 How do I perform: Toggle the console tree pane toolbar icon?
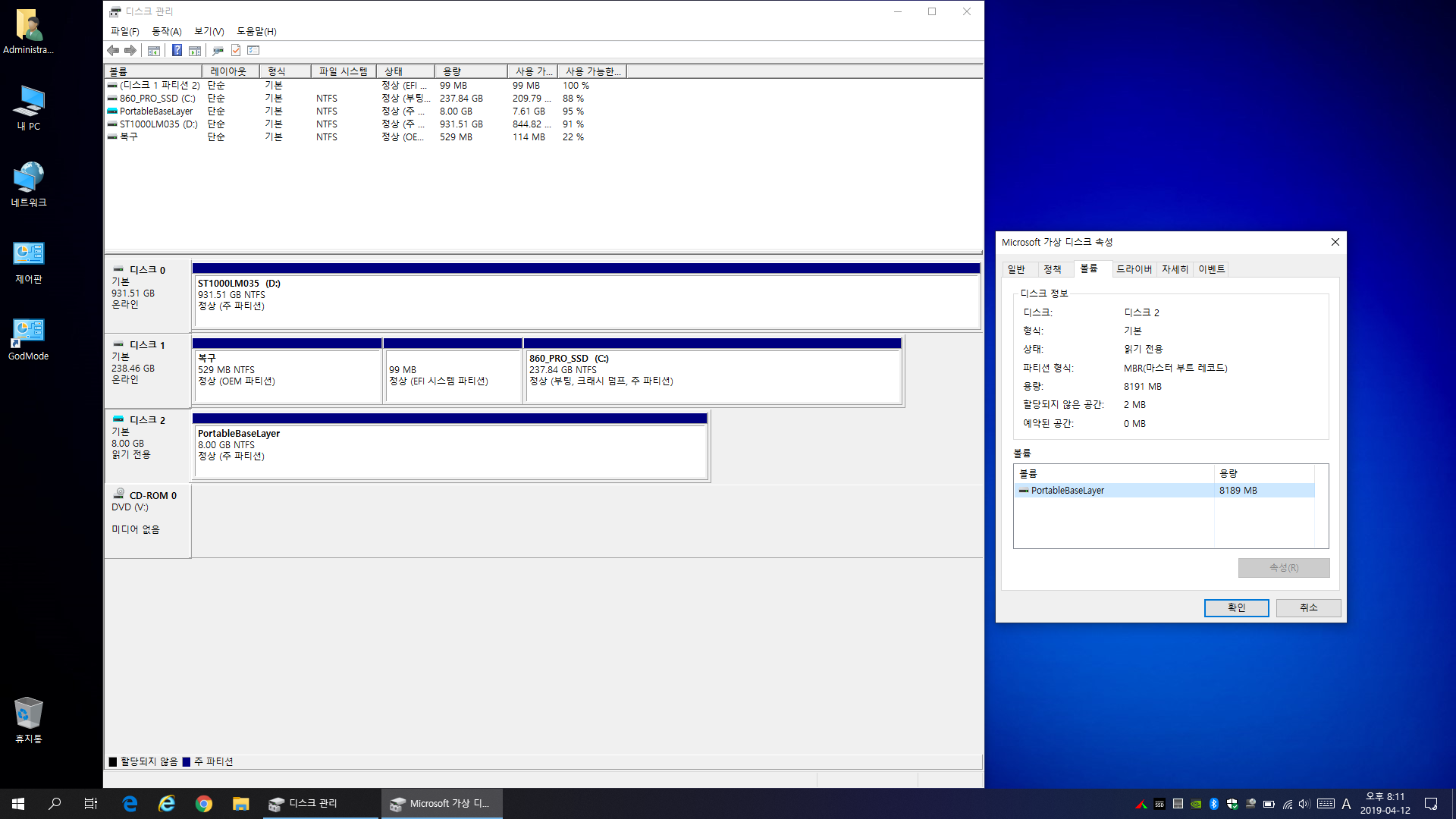click(x=154, y=51)
